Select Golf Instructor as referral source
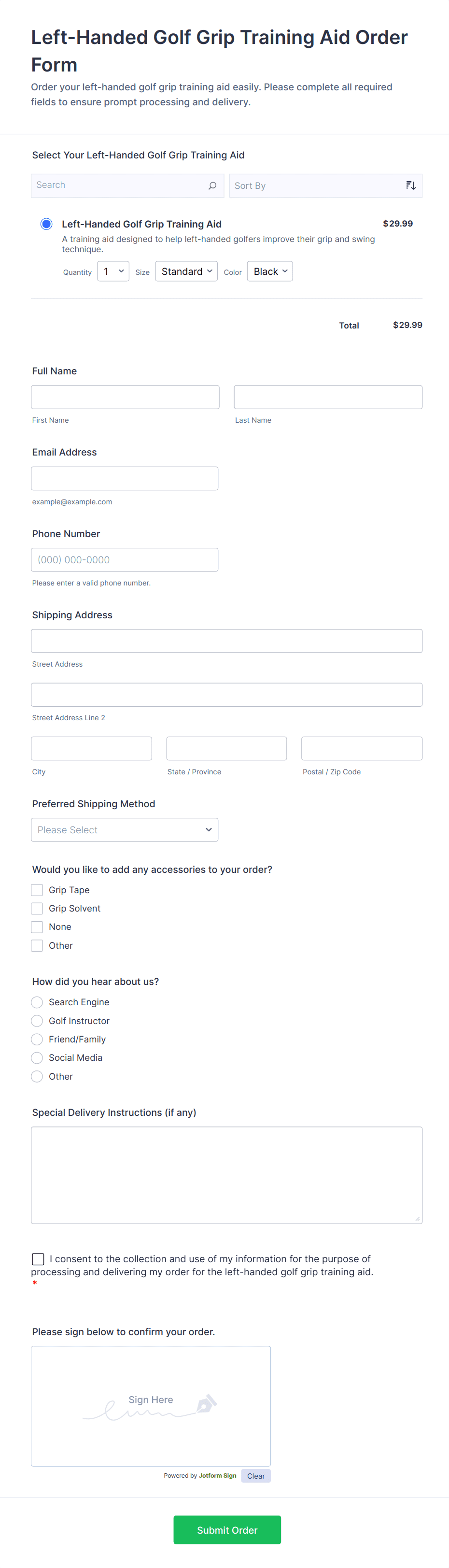Screen dimensions: 449x1568 [37, 1020]
